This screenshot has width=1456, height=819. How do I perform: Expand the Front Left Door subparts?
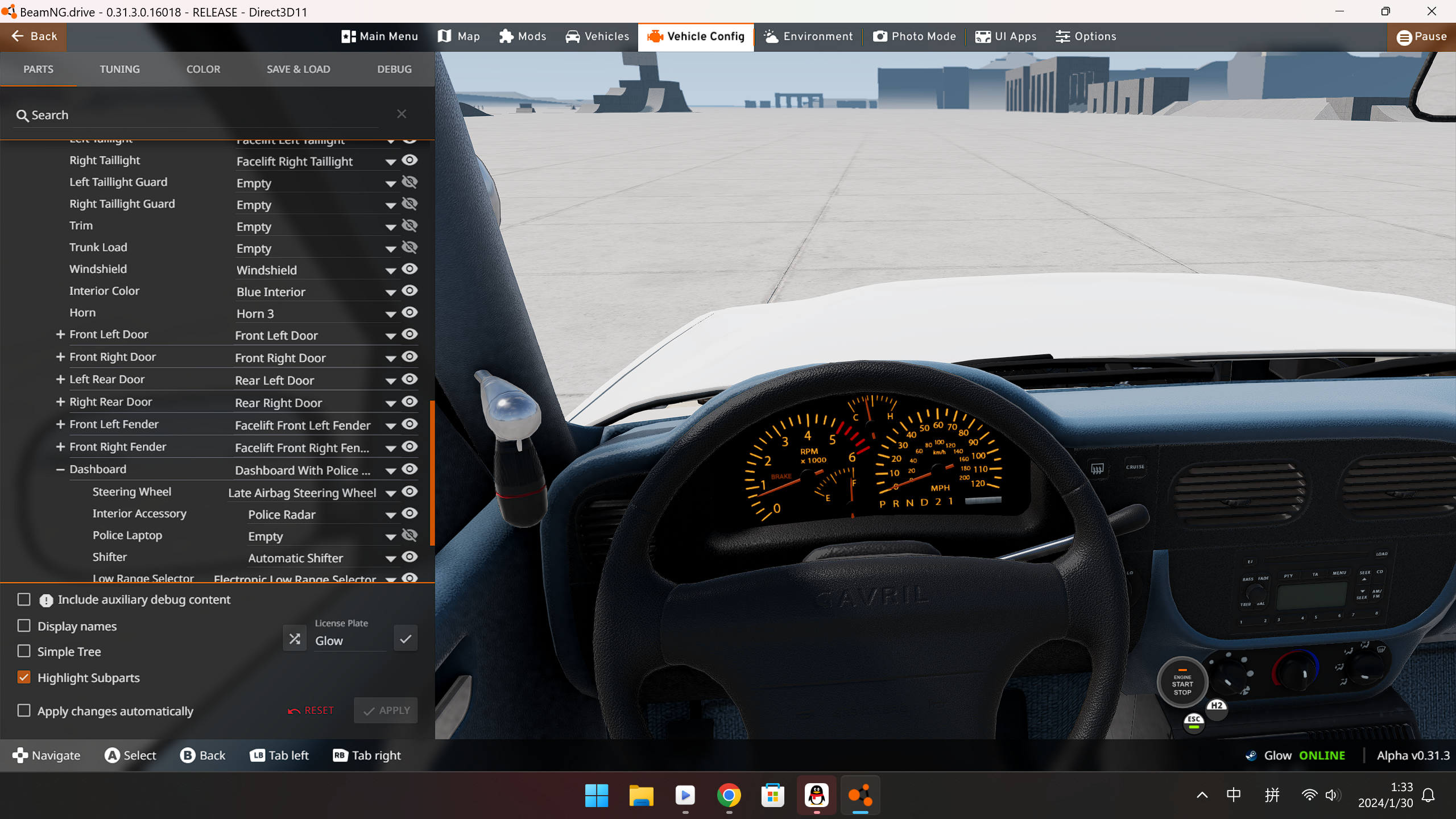(x=60, y=334)
